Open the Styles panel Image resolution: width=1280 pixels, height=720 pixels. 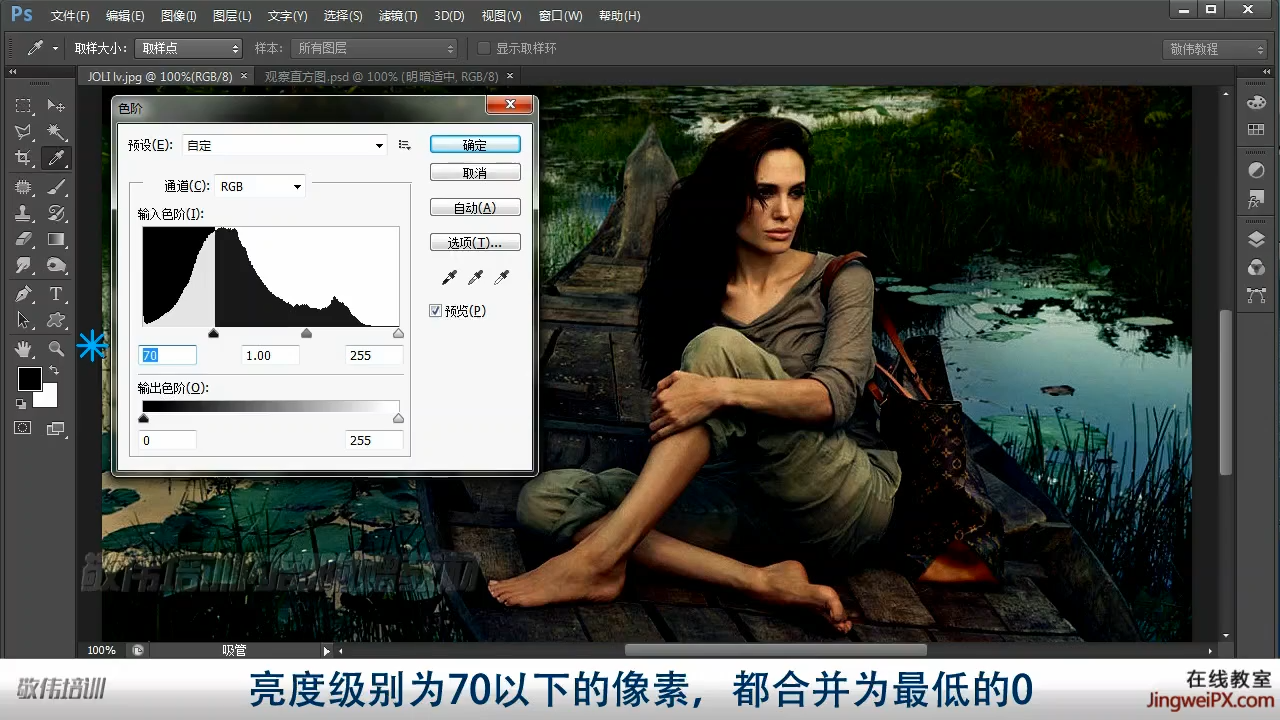1256,199
